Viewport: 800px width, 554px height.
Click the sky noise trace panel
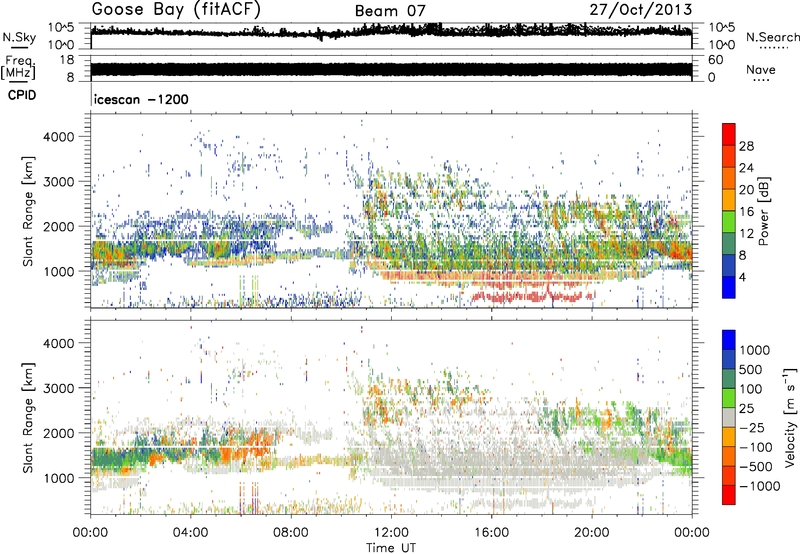[x=391, y=36]
